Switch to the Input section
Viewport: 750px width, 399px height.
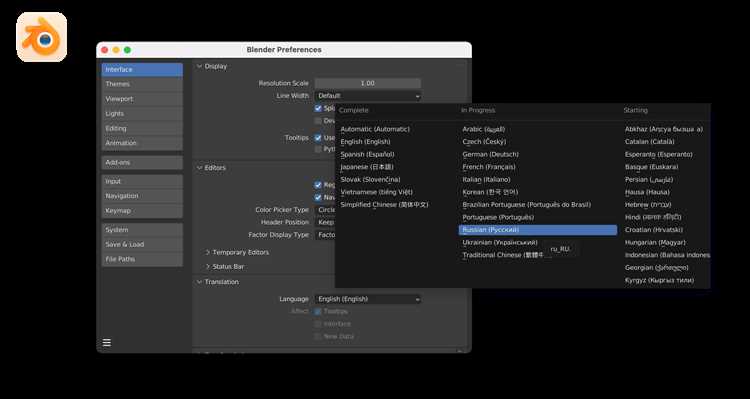click(142, 181)
